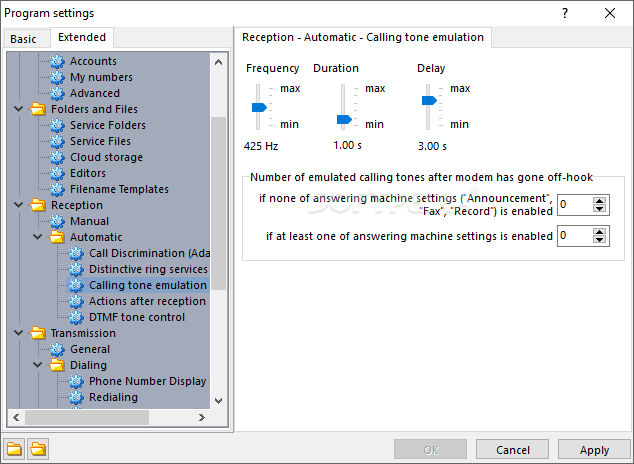The width and height of the screenshot is (634, 464).
Task: Select Cloud storage in the tree
Action: (106, 157)
